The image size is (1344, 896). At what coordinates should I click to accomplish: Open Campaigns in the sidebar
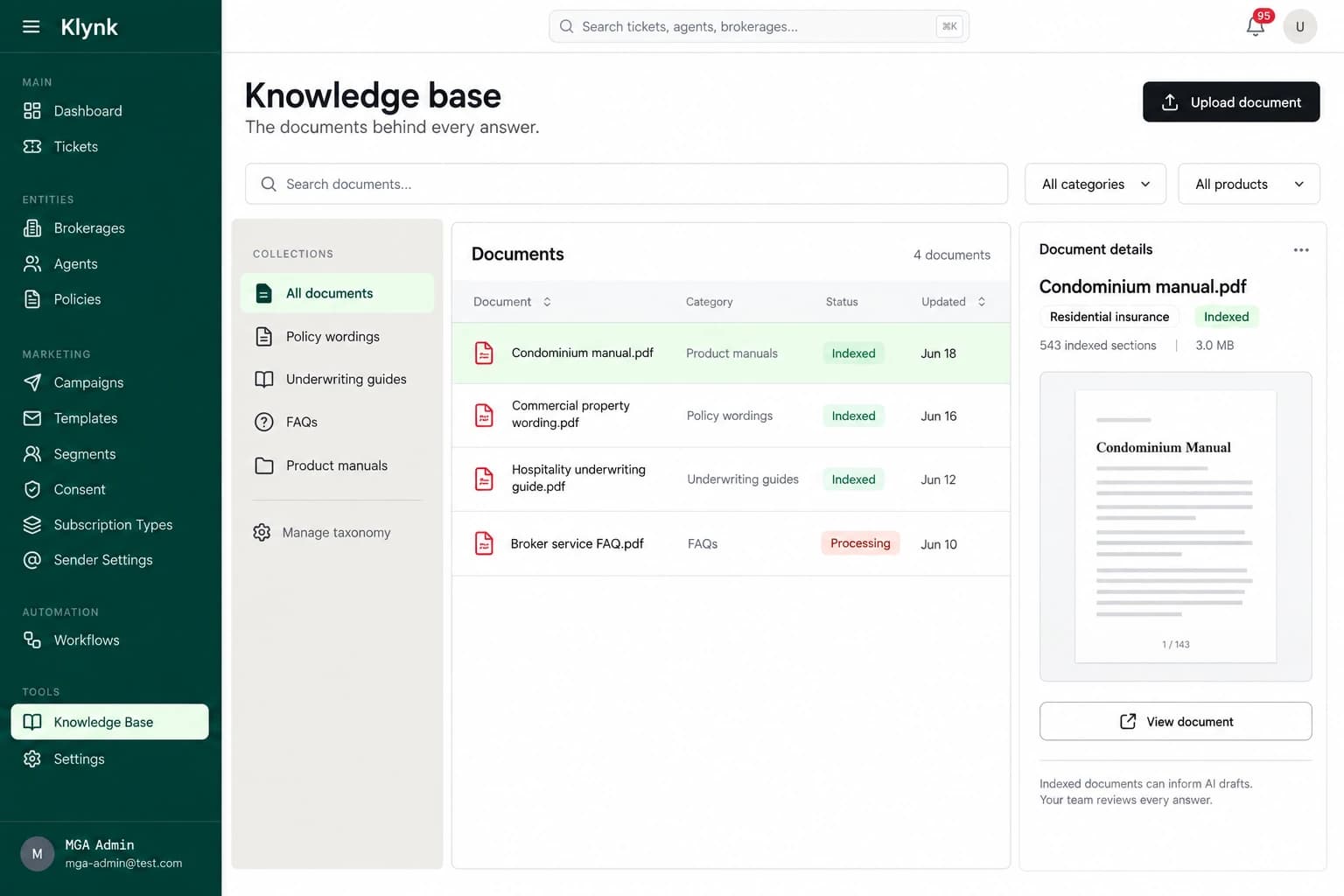point(109,382)
